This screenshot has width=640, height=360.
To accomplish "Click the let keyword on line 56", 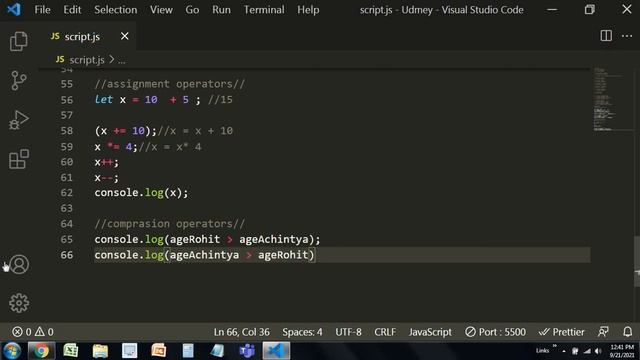I will 104,99.
